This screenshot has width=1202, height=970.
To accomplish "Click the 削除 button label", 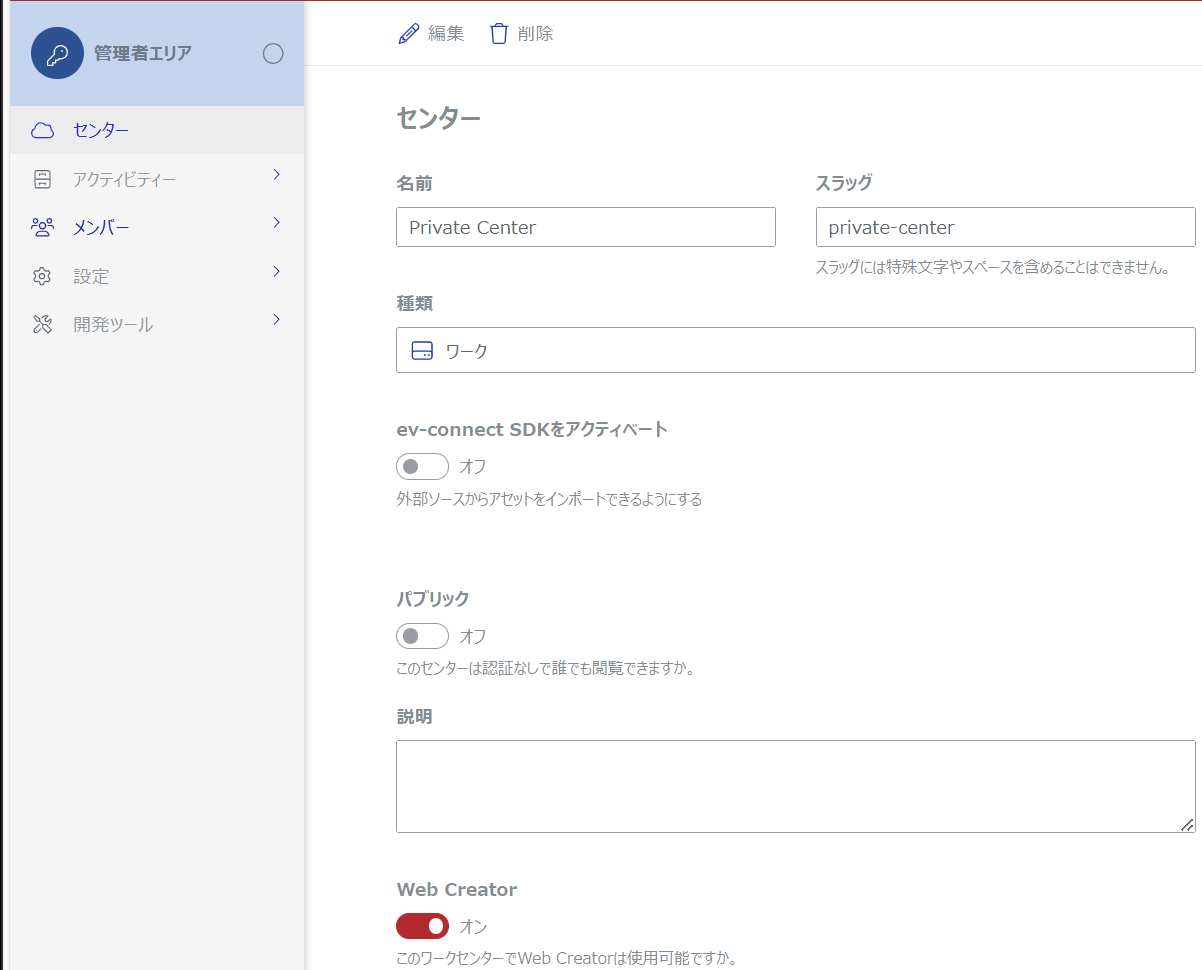I will [x=535, y=34].
